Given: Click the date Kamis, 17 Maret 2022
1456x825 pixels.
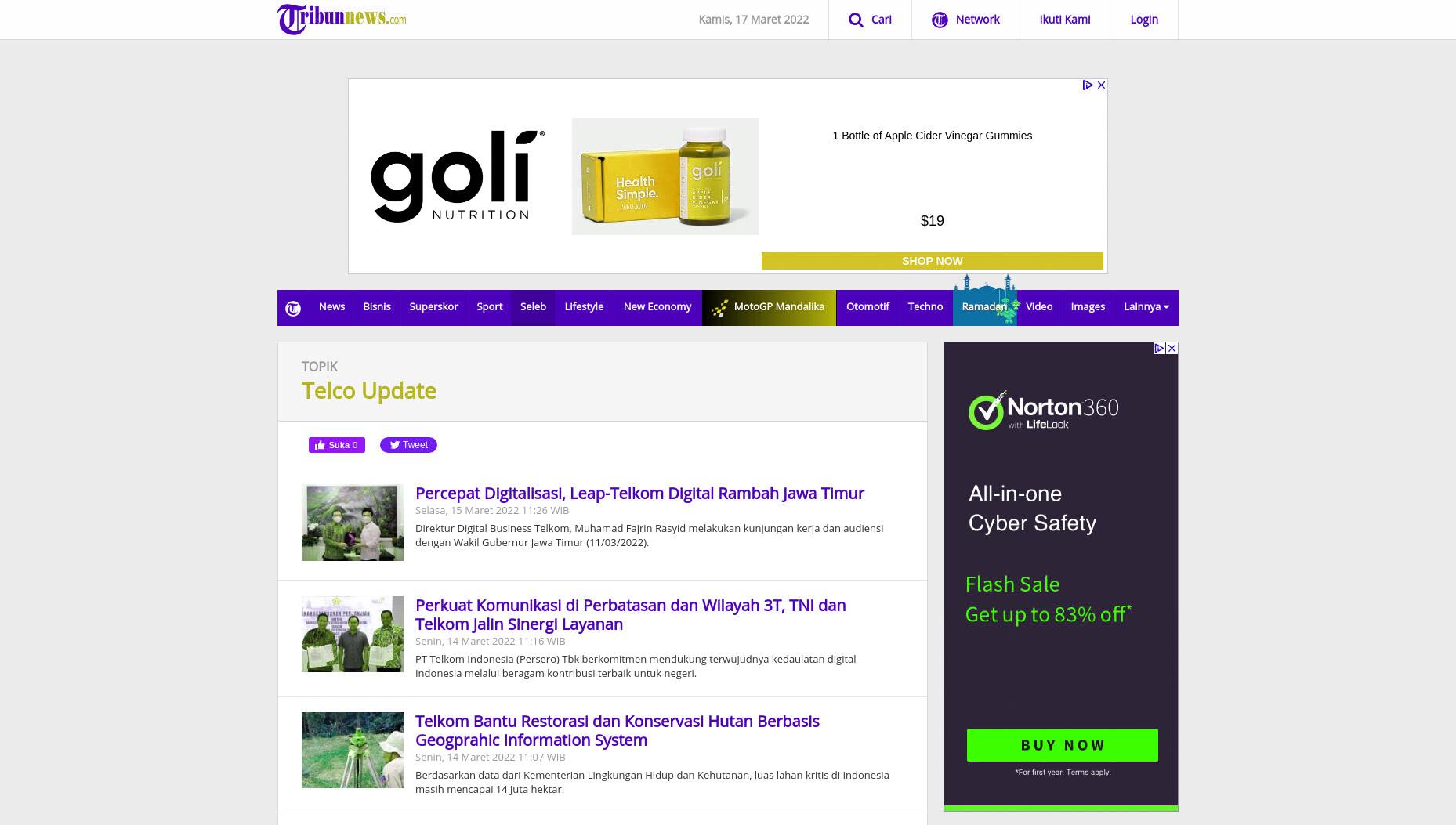Looking at the screenshot, I should pos(753,20).
